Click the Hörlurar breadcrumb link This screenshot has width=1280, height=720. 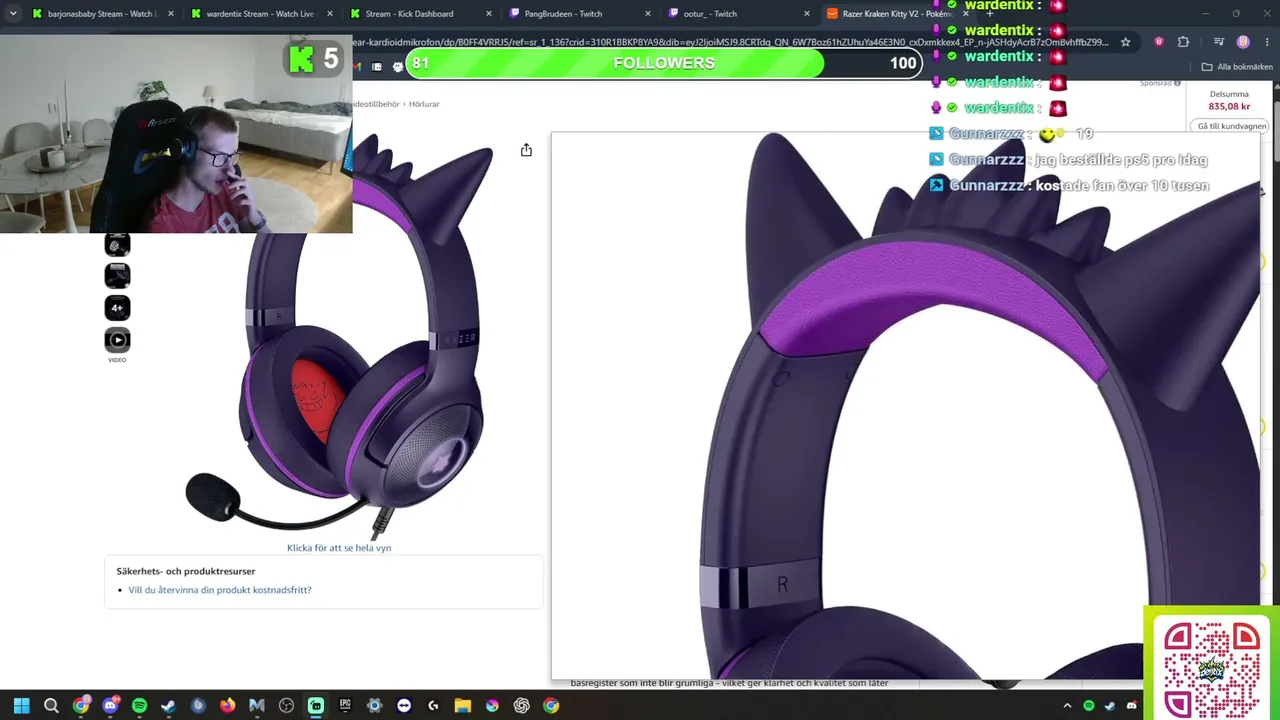[424, 104]
